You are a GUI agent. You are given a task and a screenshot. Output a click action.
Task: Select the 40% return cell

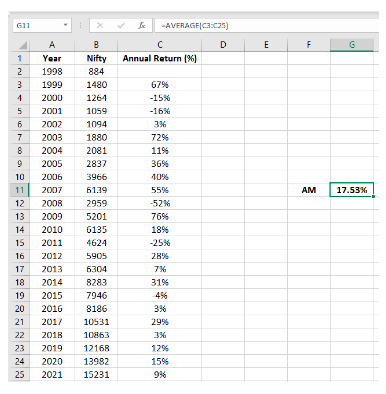click(x=160, y=177)
